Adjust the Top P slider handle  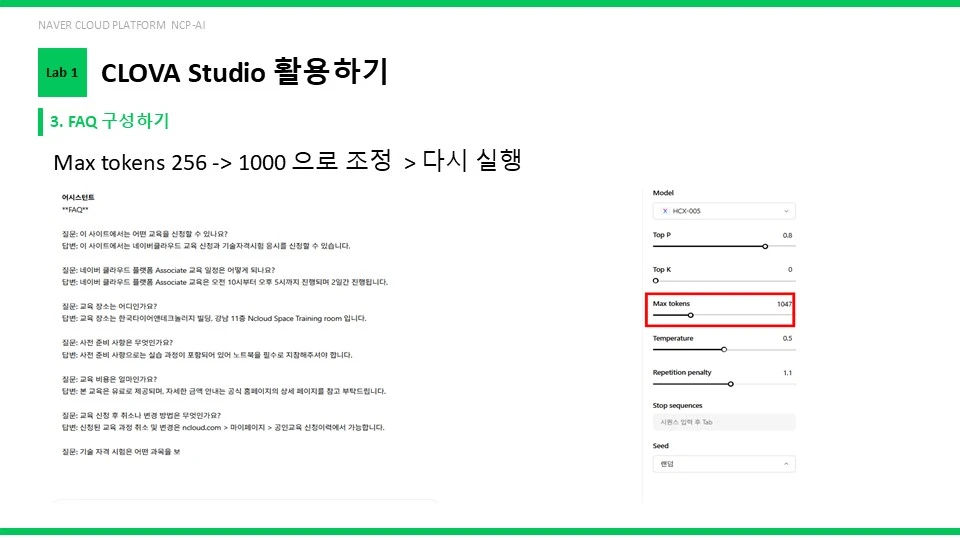[765, 246]
